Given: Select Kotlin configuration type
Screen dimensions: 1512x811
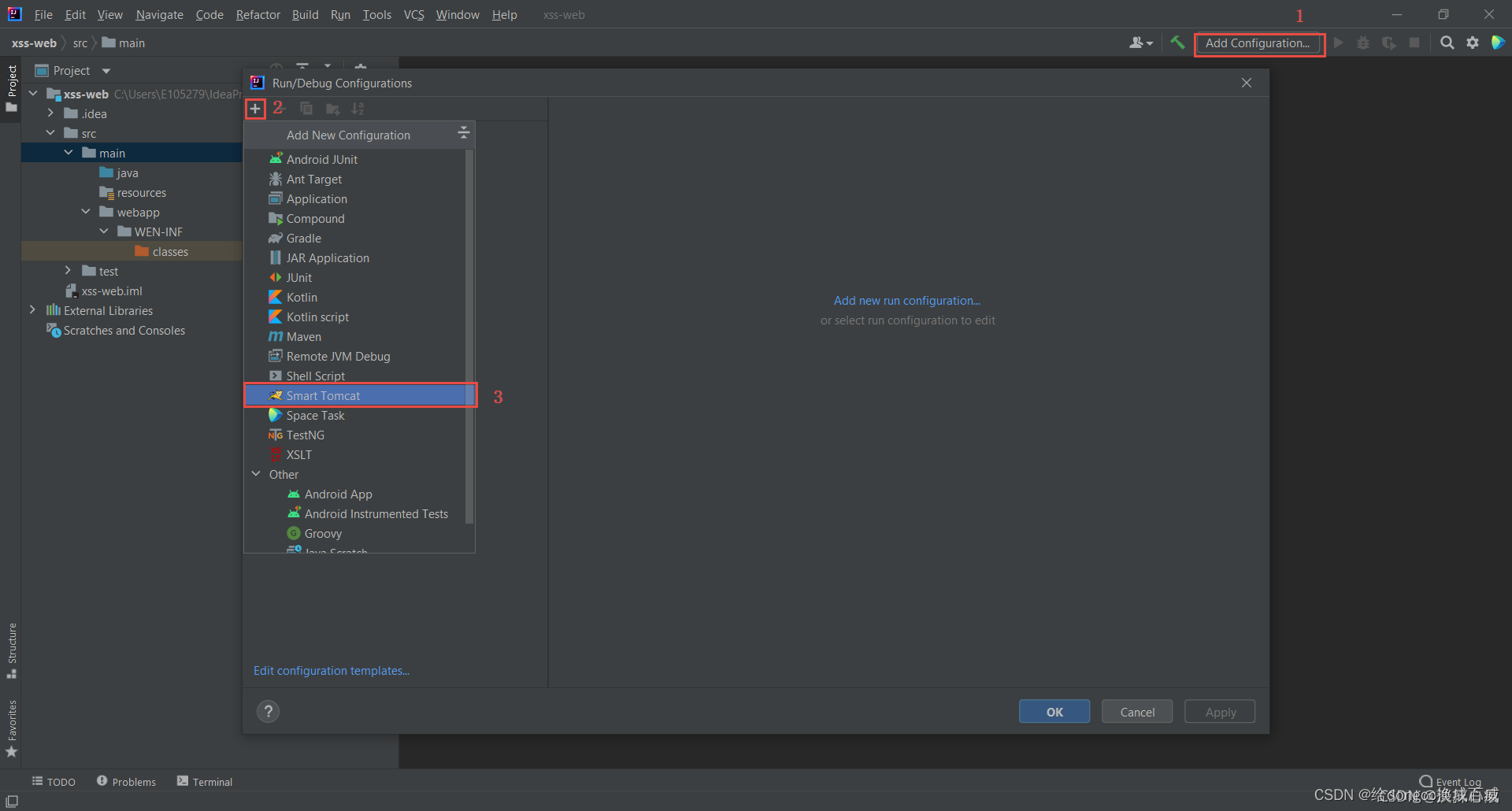Looking at the screenshot, I should coord(359,297).
